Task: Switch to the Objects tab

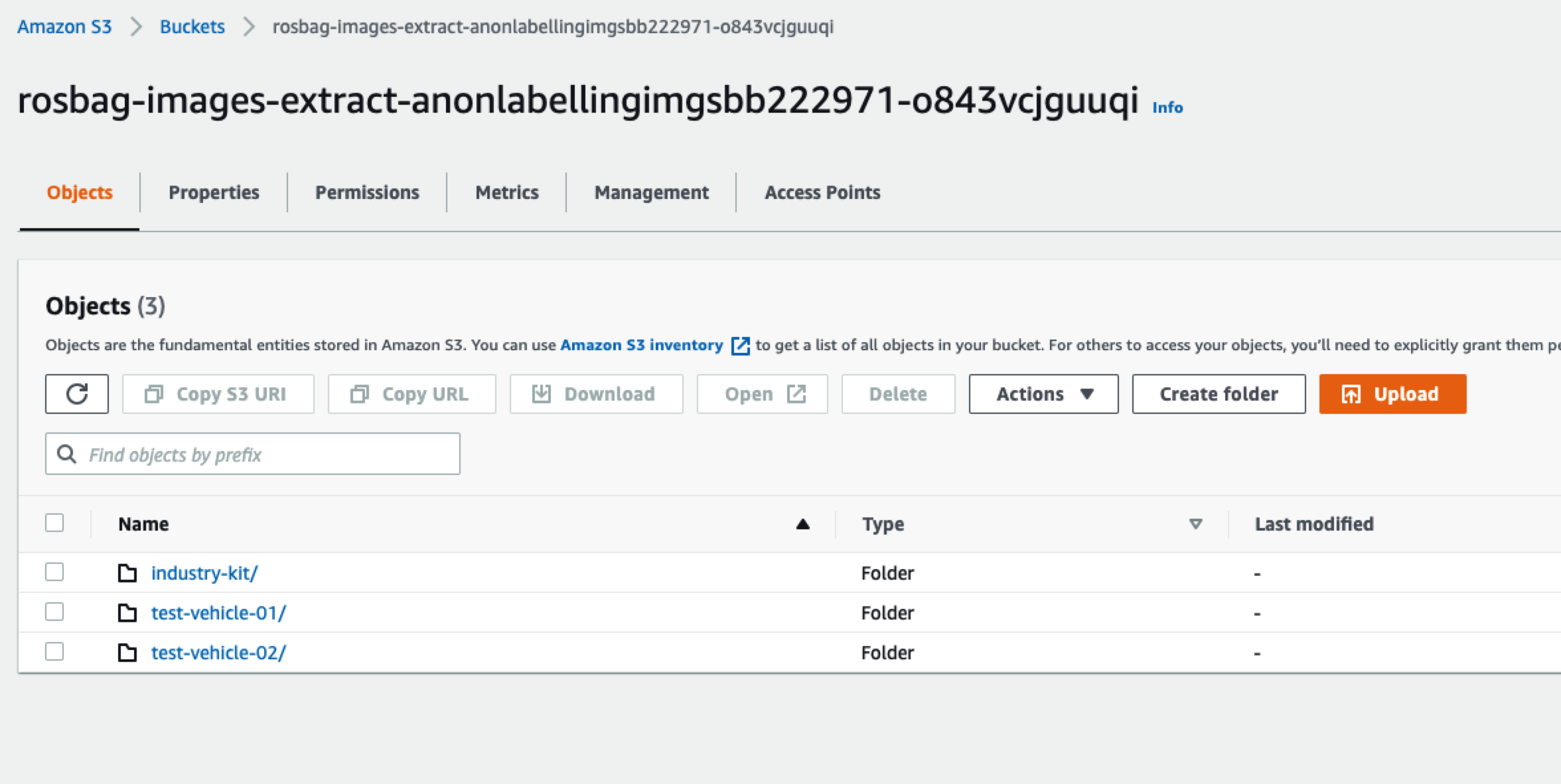Action: (x=80, y=192)
